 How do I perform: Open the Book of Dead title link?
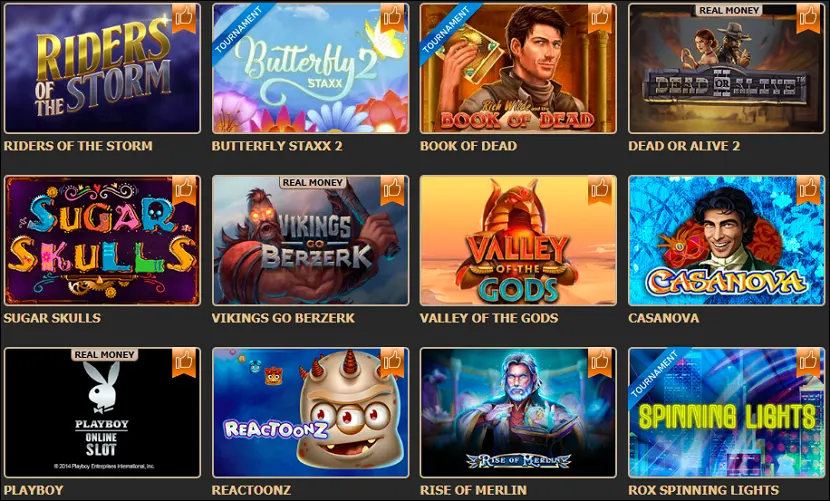(468, 146)
